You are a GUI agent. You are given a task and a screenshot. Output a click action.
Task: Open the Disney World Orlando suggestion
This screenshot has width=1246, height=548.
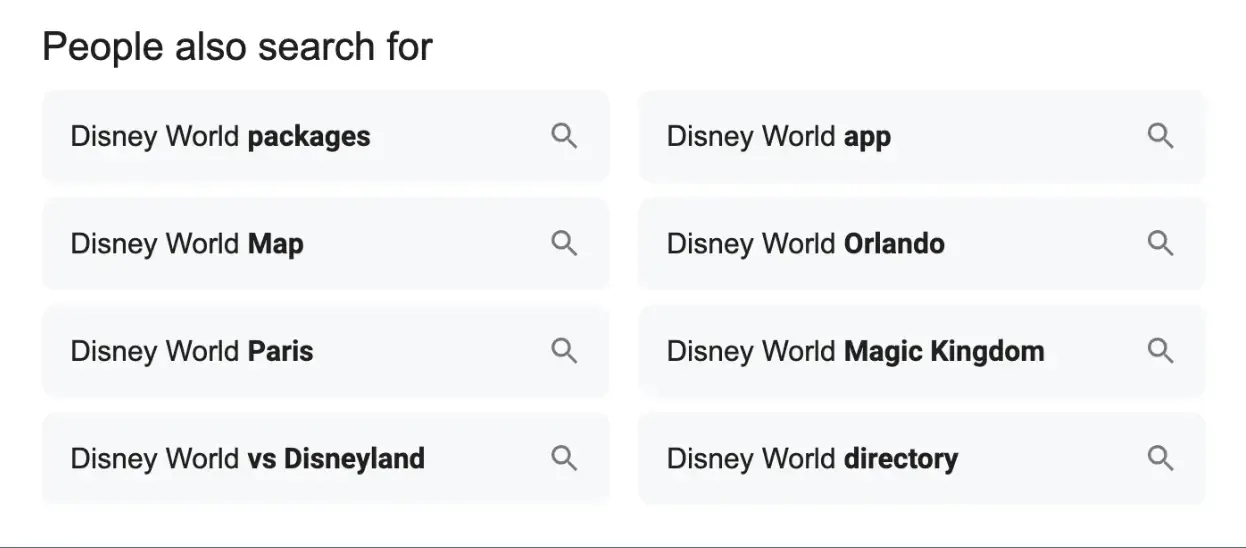(922, 243)
